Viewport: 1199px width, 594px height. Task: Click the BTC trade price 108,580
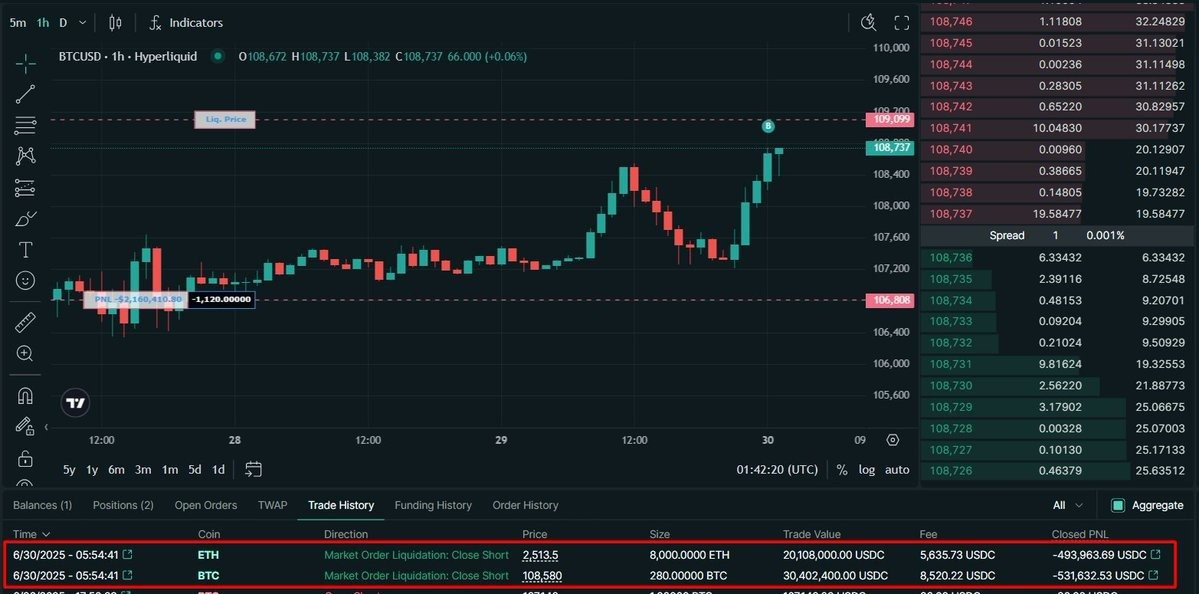(x=544, y=575)
